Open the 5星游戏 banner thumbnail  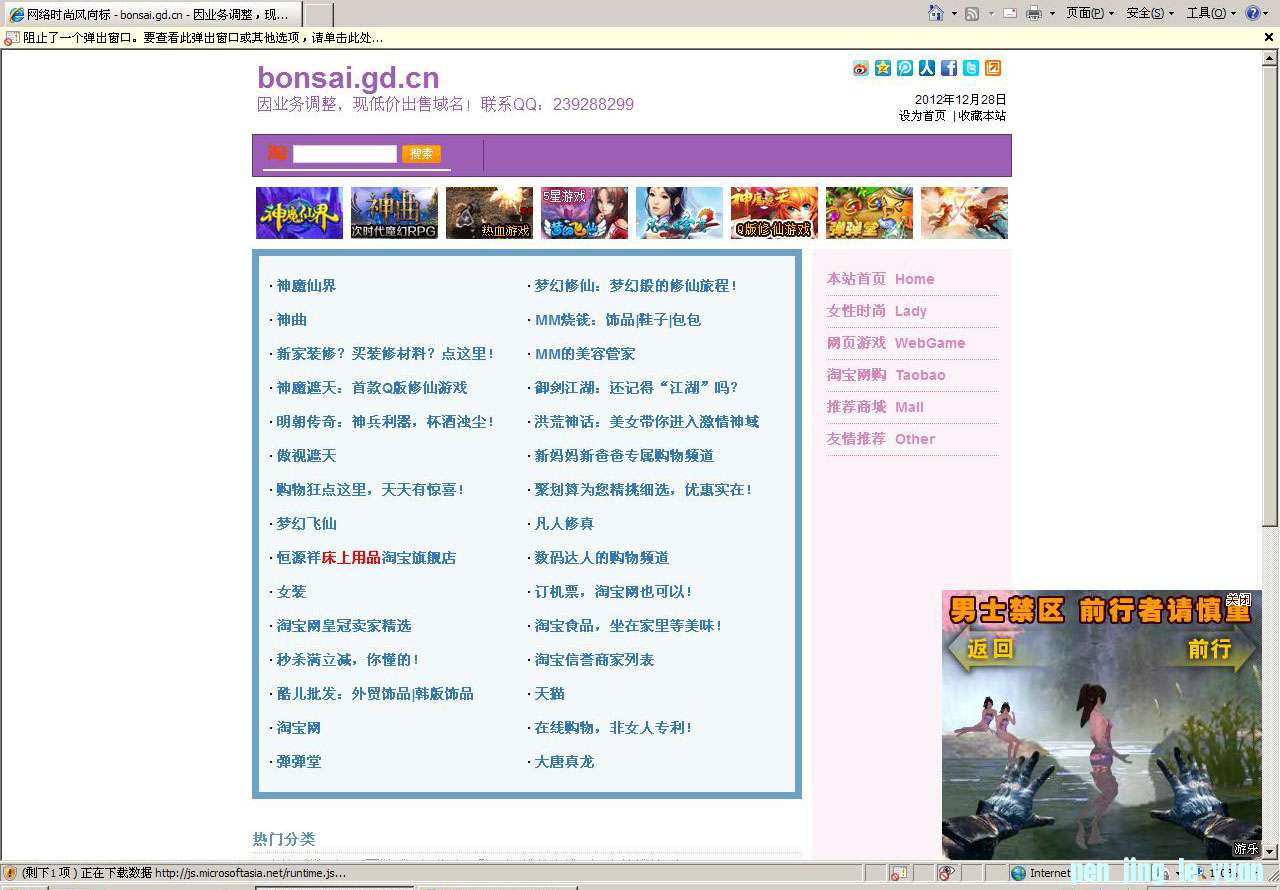(x=584, y=213)
